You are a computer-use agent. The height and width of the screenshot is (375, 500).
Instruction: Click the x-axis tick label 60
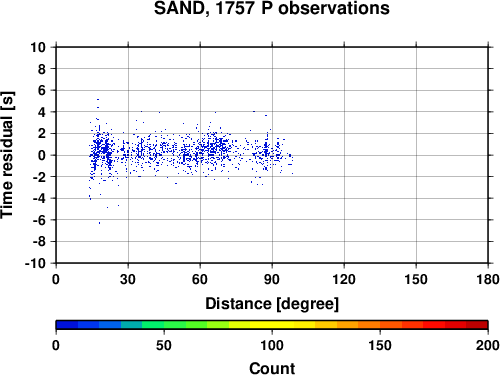click(200, 279)
